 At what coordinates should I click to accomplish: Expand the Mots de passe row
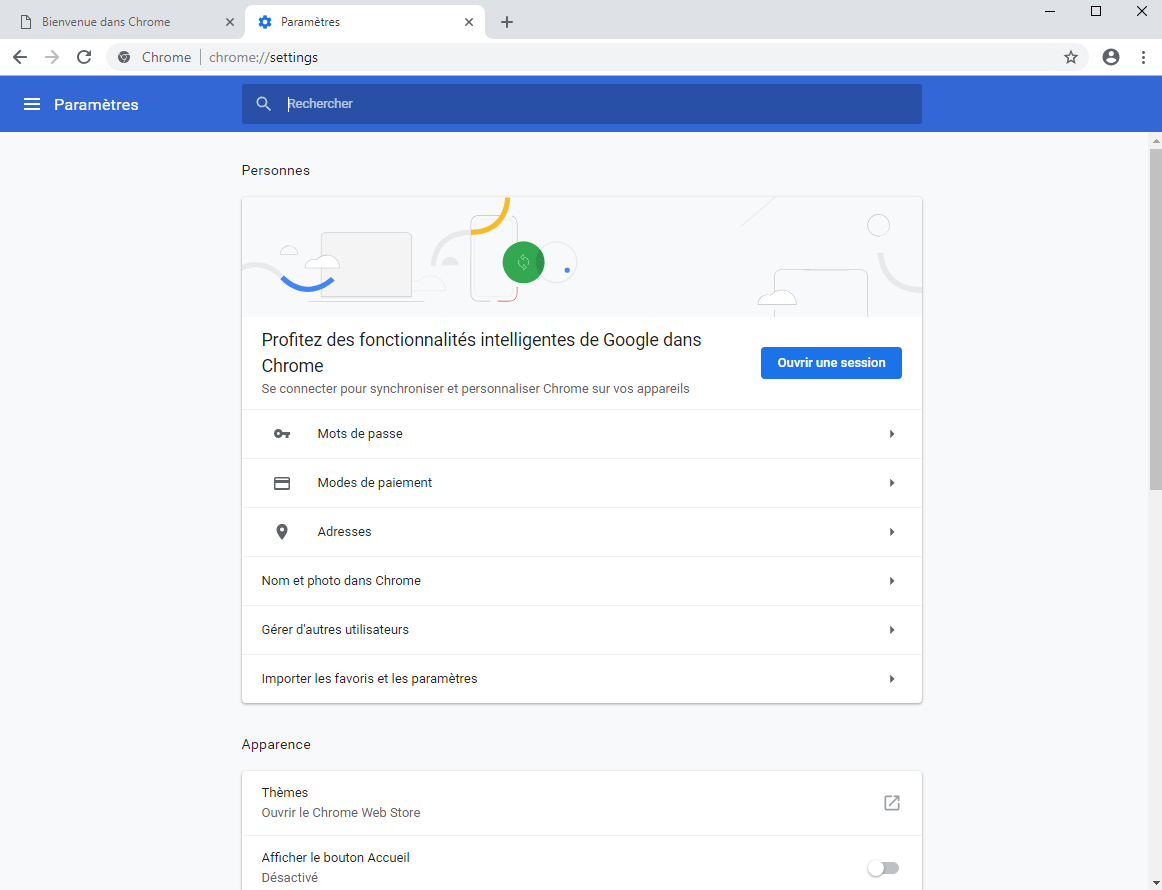[581, 434]
